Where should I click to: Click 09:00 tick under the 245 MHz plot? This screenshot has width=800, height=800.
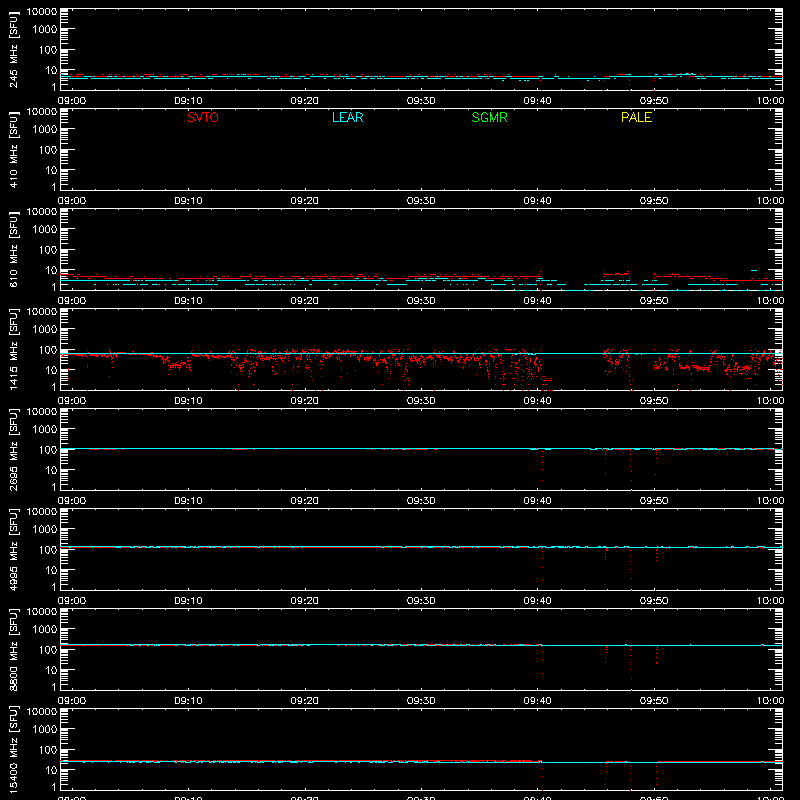click(71, 101)
